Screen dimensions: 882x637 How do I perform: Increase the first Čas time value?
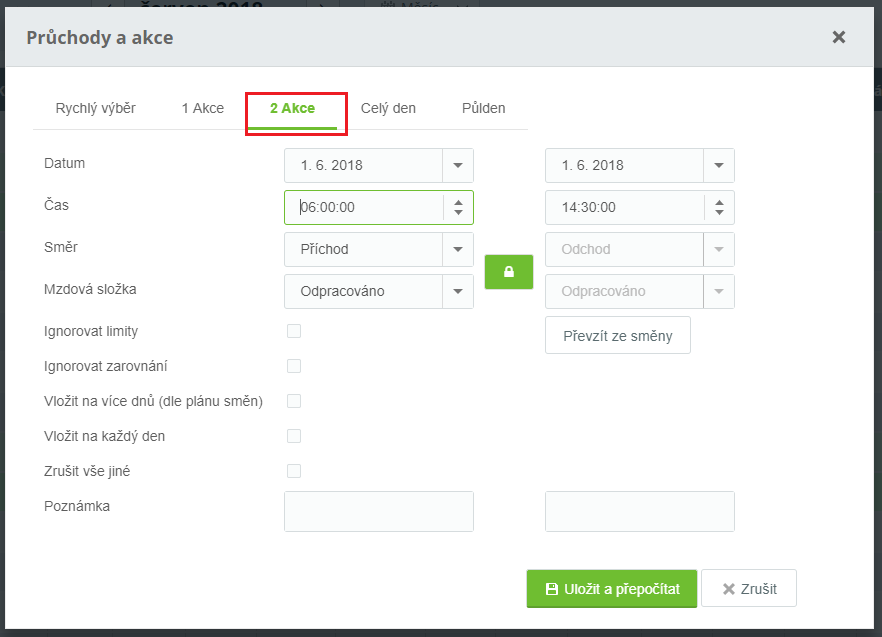click(458, 202)
